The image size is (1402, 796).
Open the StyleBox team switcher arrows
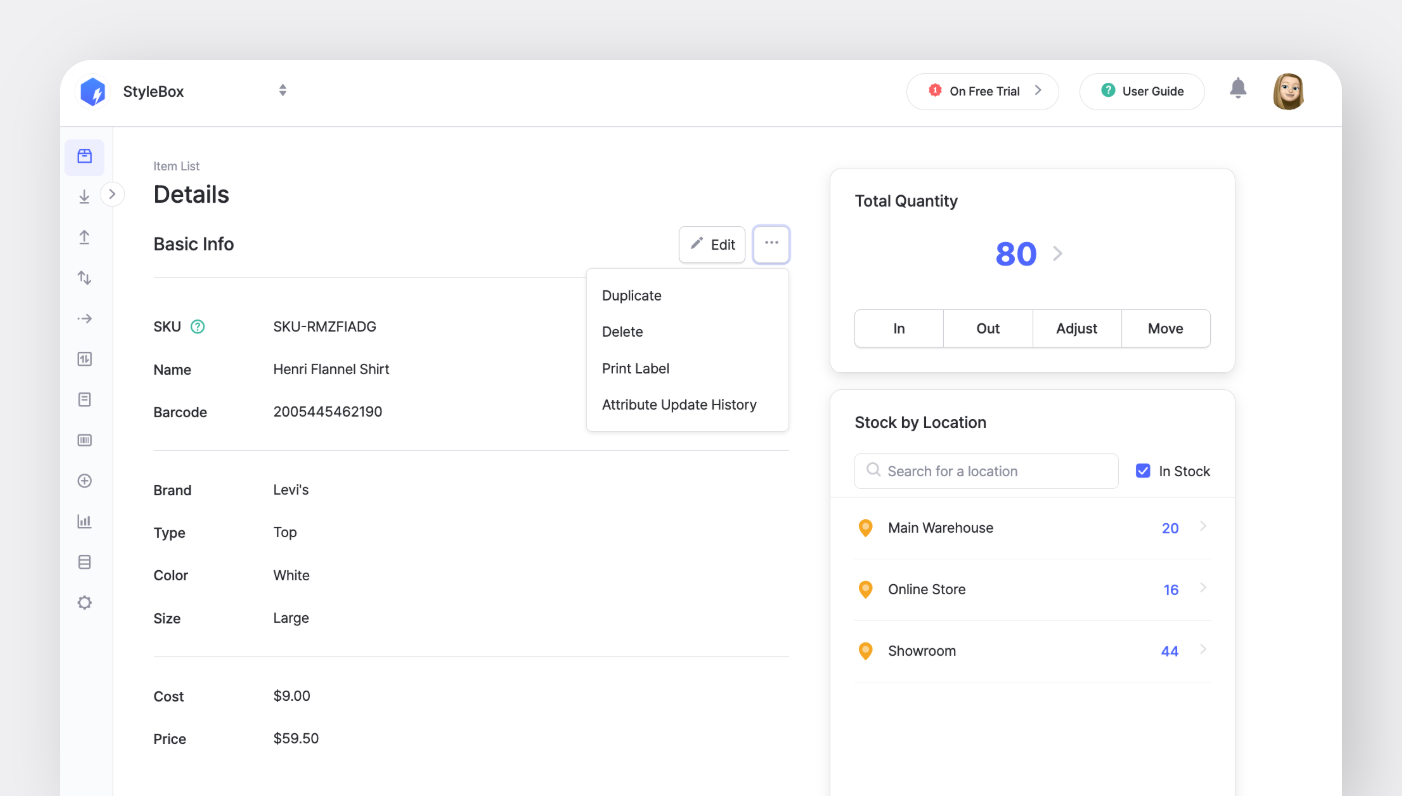(283, 91)
